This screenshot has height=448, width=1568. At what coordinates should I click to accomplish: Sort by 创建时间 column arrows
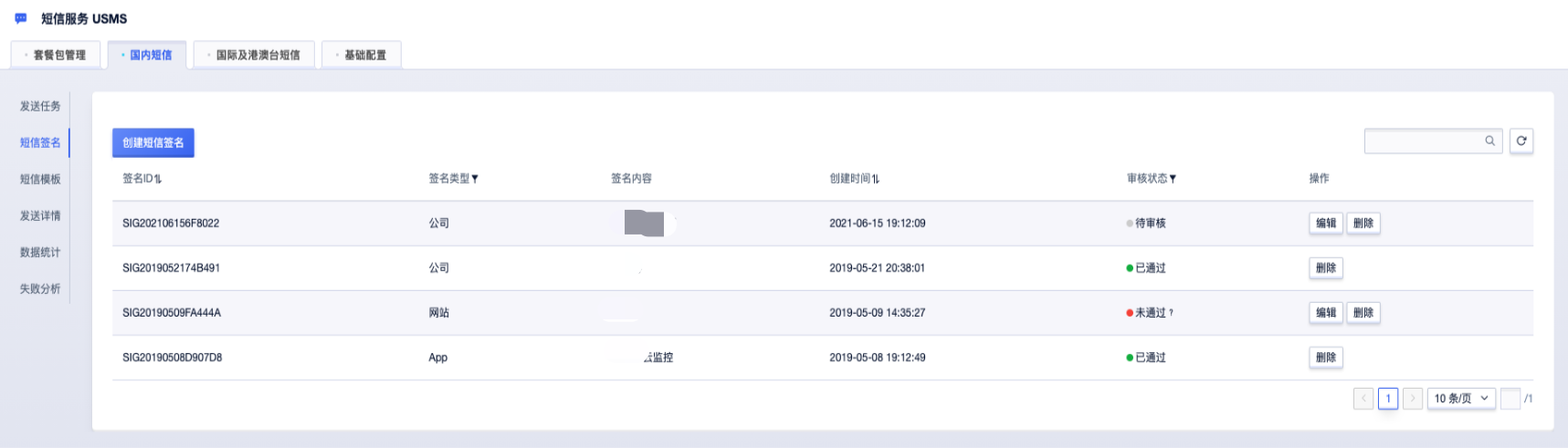tap(876, 179)
